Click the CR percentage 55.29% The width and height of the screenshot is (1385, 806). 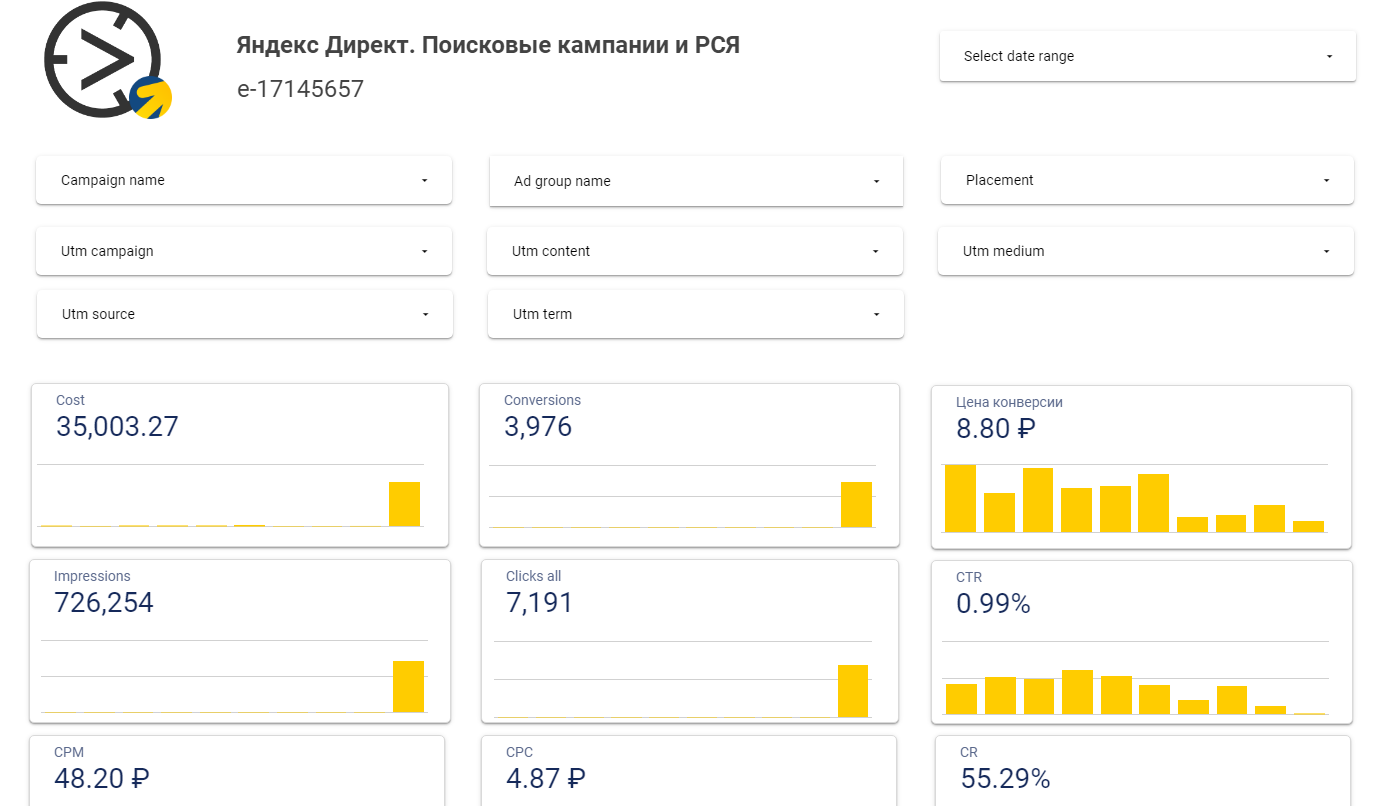pyautogui.click(x=1003, y=778)
